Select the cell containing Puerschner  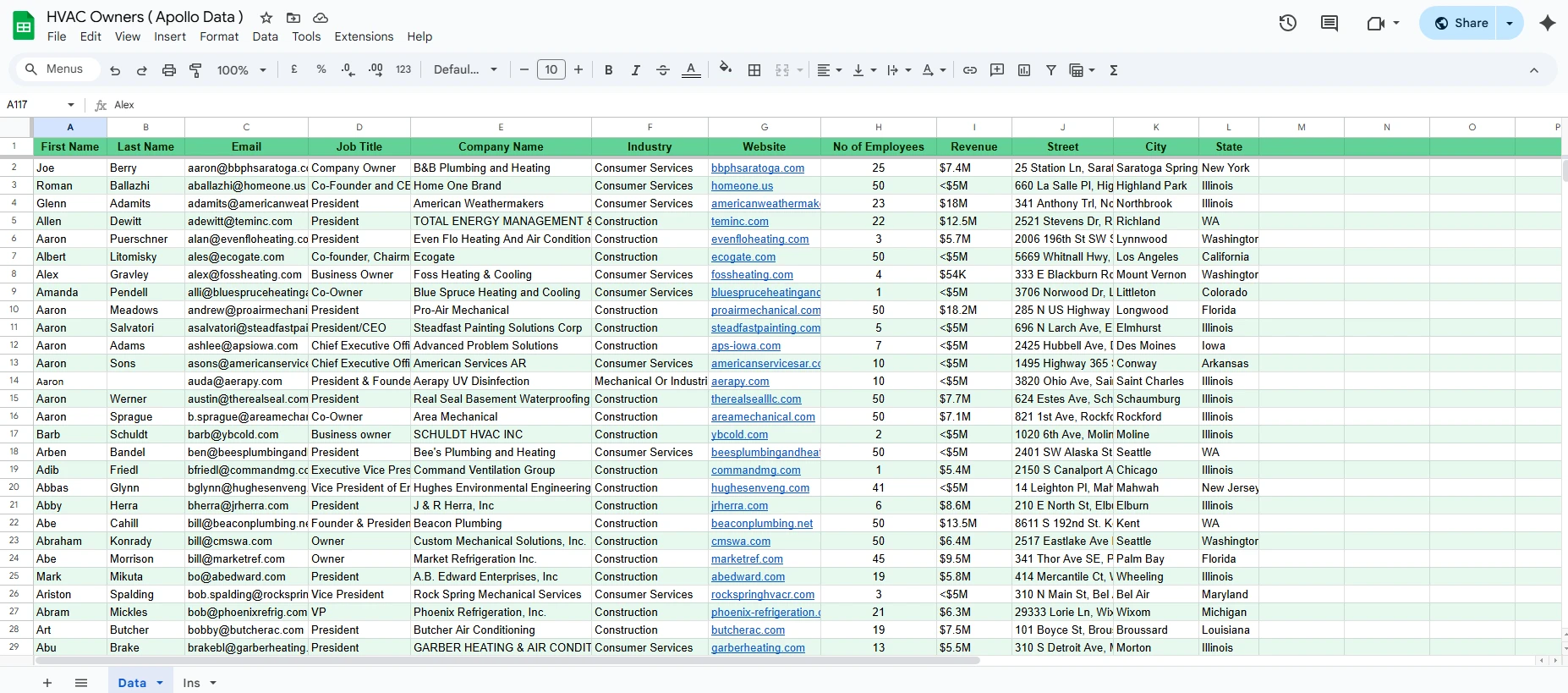point(145,239)
